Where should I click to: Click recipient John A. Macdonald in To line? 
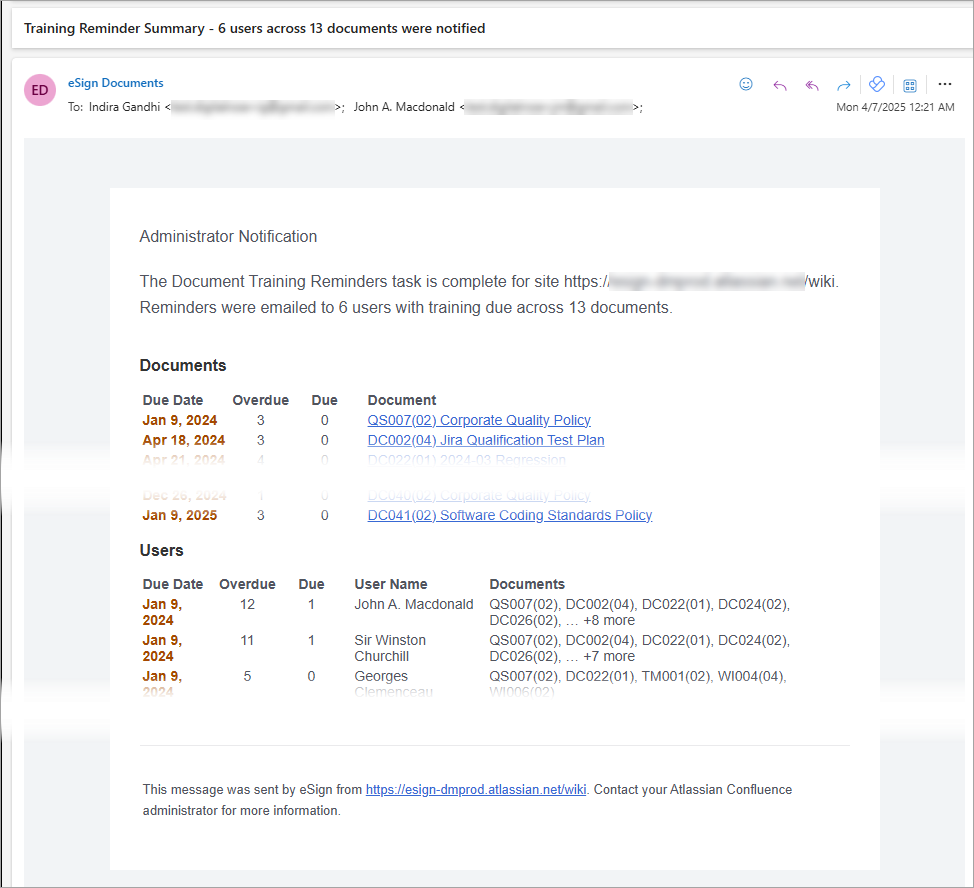pyautogui.click(x=404, y=107)
